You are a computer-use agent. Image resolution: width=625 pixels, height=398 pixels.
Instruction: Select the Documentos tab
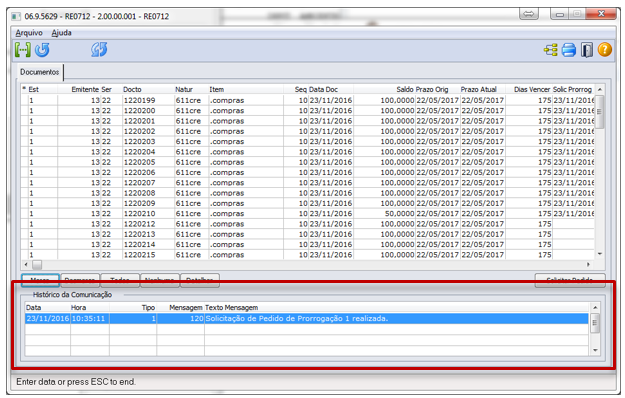click(39, 72)
